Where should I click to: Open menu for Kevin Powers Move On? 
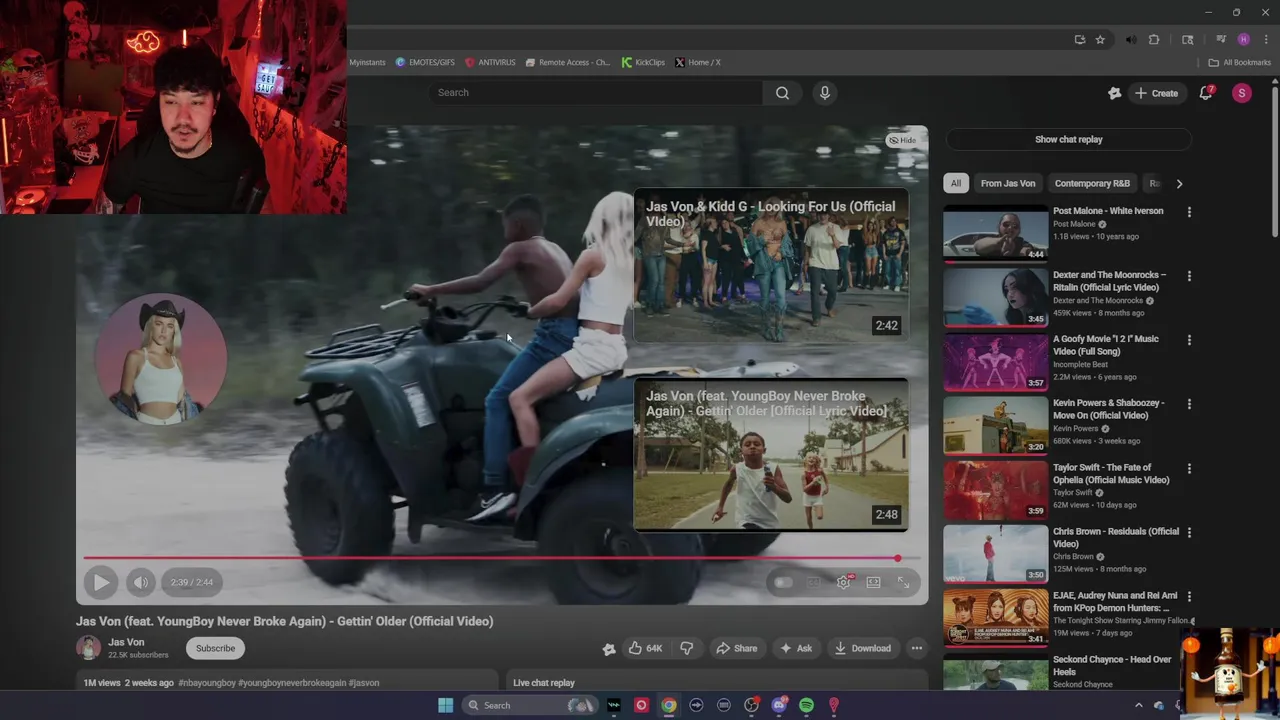point(1189,404)
